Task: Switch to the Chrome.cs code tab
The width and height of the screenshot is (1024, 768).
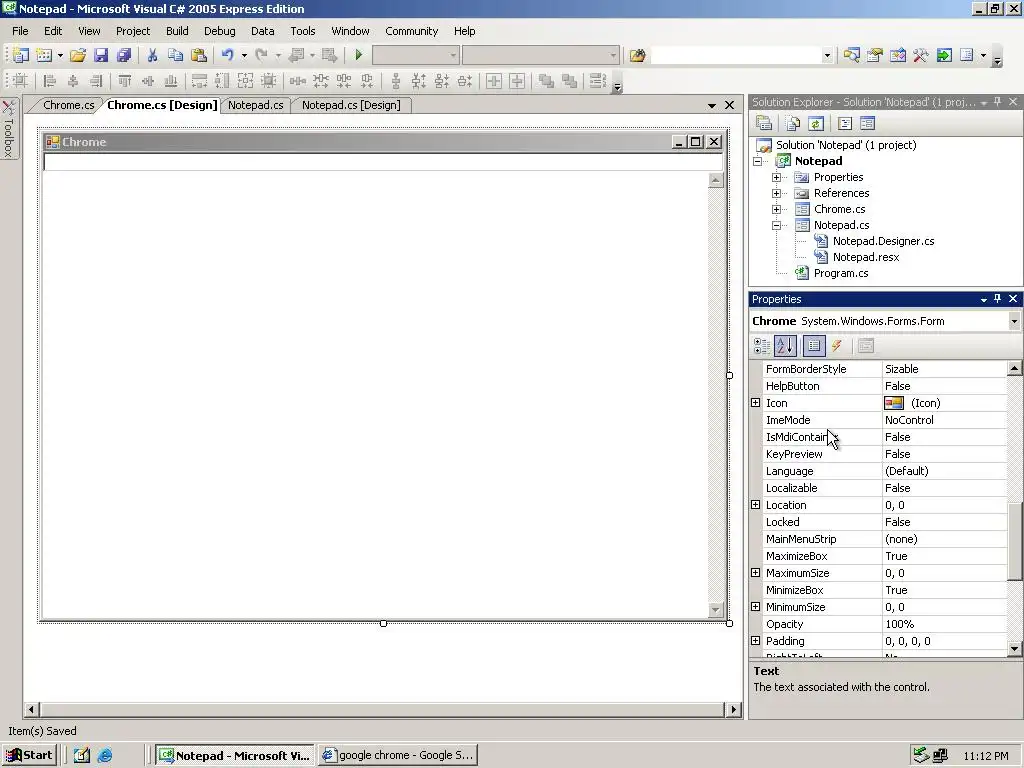Action: pyautogui.click(x=68, y=105)
